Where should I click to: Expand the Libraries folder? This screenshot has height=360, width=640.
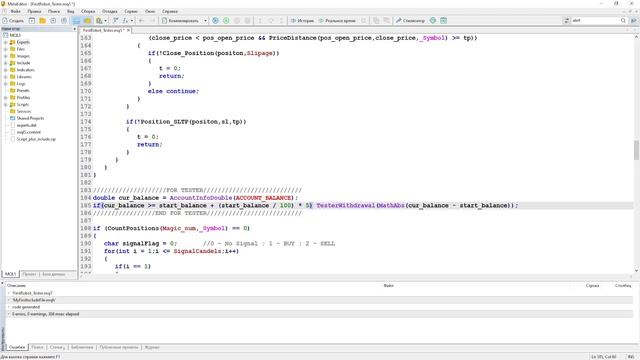(6, 77)
